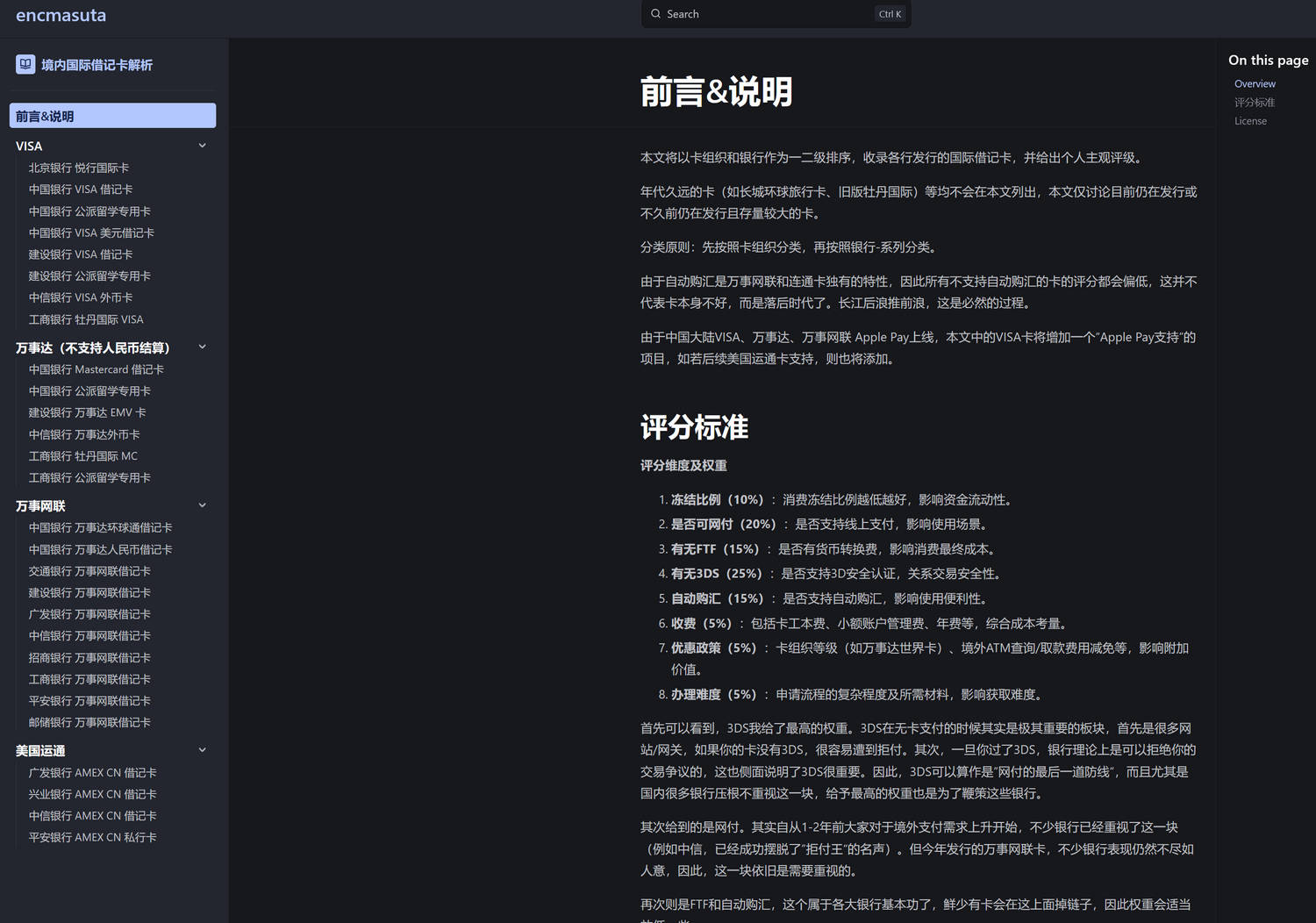
Task: Select 前言&说明 in the sidebar
Action: pos(112,116)
